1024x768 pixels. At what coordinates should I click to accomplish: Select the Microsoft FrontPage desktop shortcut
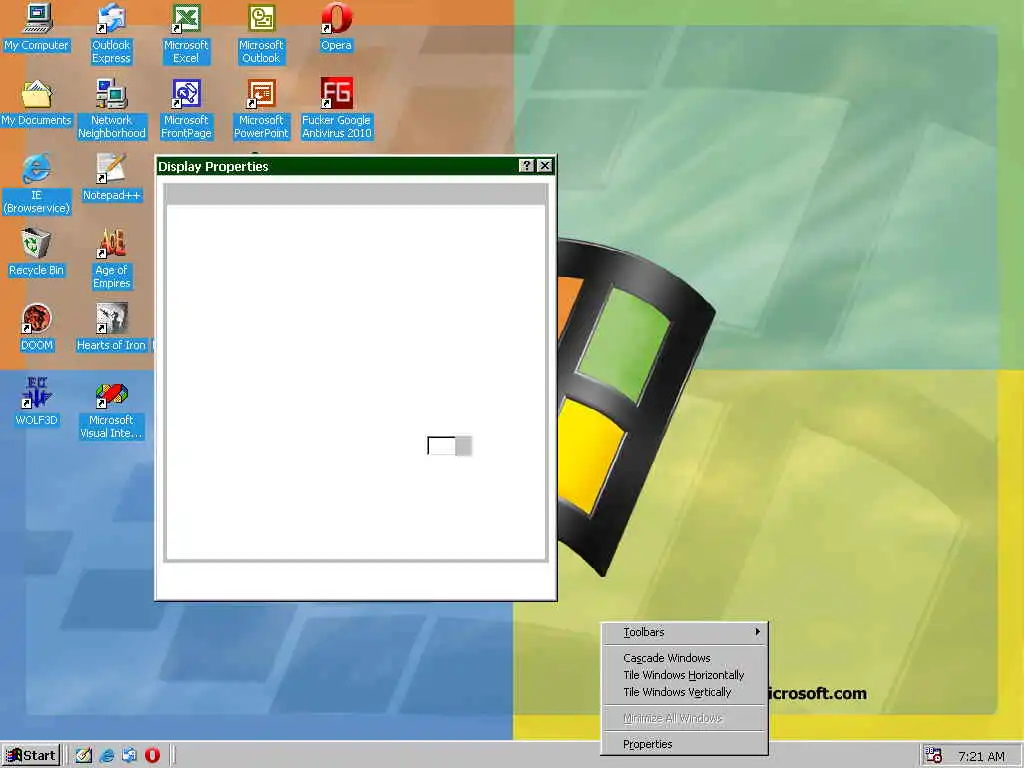click(186, 109)
